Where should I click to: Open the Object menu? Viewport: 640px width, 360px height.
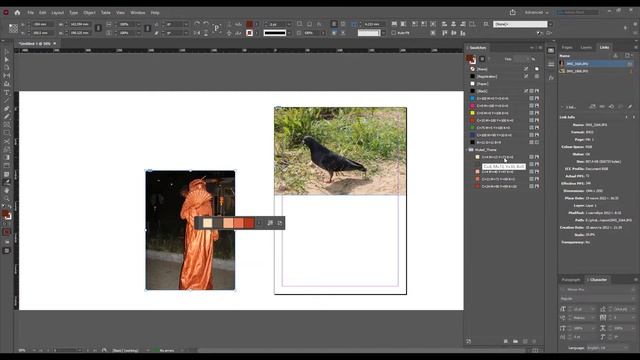click(x=89, y=13)
